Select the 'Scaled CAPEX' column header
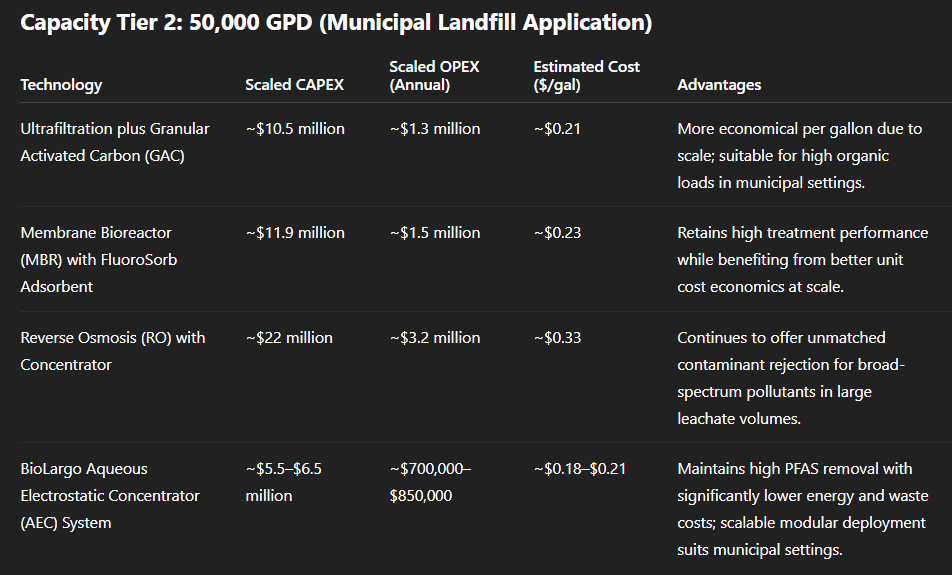 (294, 85)
